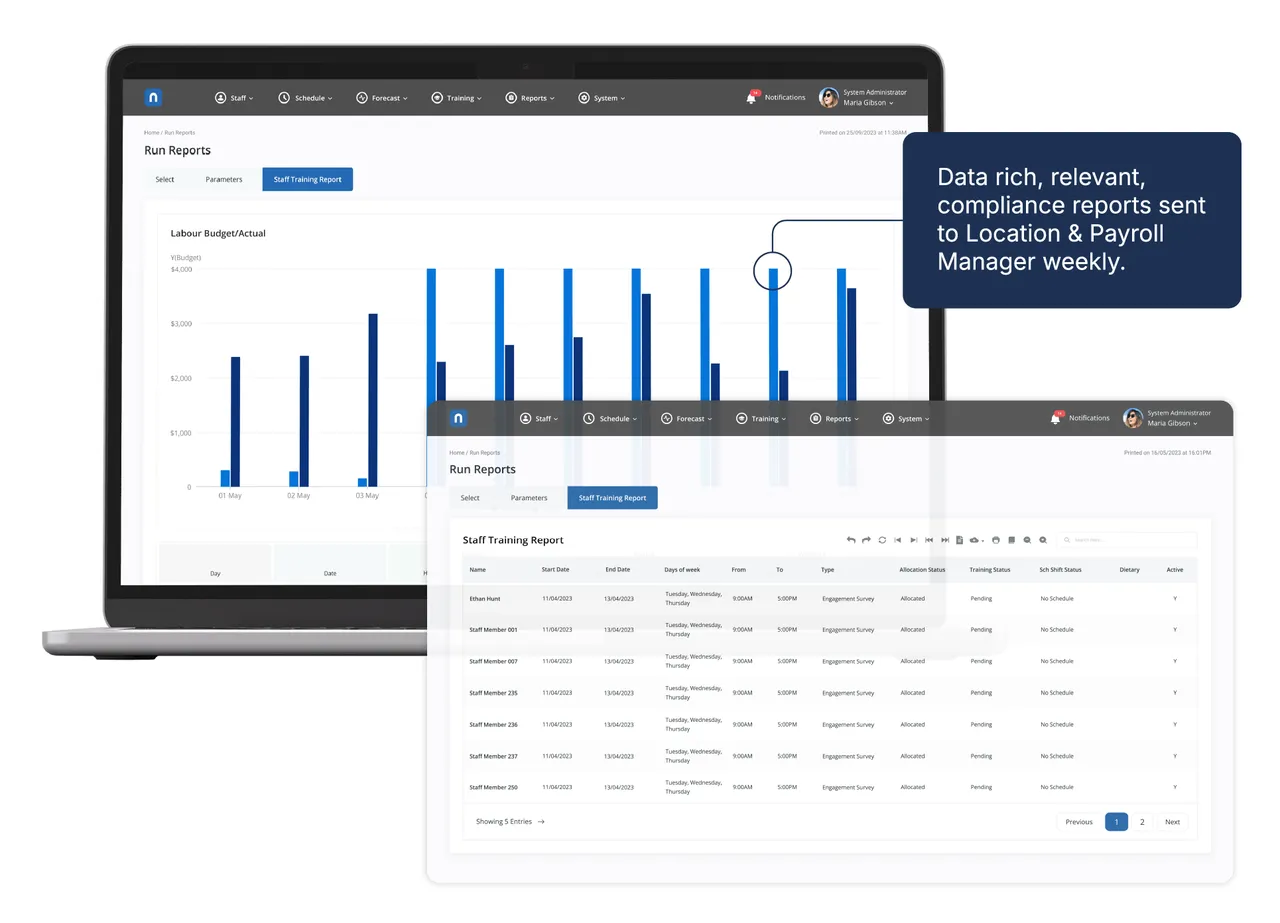The height and width of the screenshot is (923, 1280).
Task: Select the Staff Member 235 row name
Action: [x=493, y=693]
